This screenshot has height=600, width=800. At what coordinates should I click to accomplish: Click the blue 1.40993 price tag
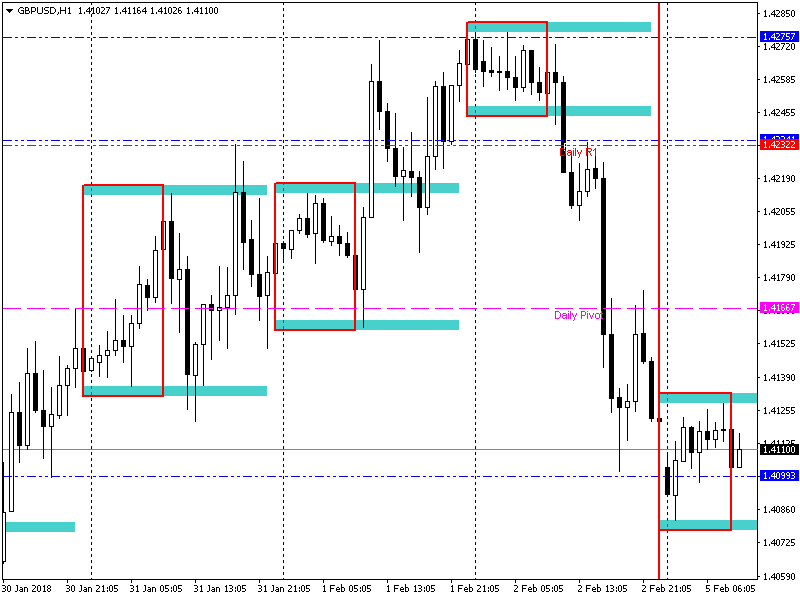[x=778, y=476]
